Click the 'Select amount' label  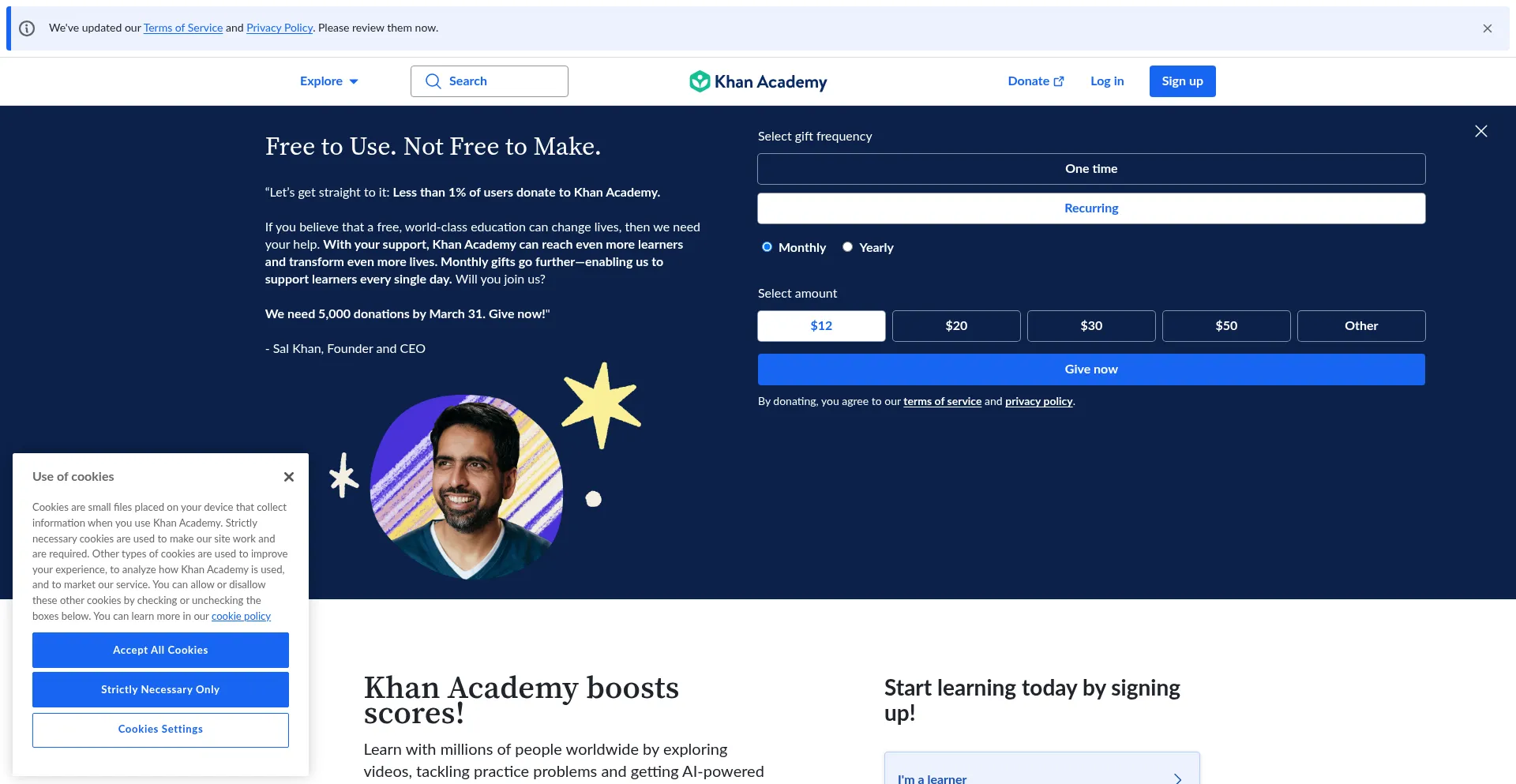point(797,294)
